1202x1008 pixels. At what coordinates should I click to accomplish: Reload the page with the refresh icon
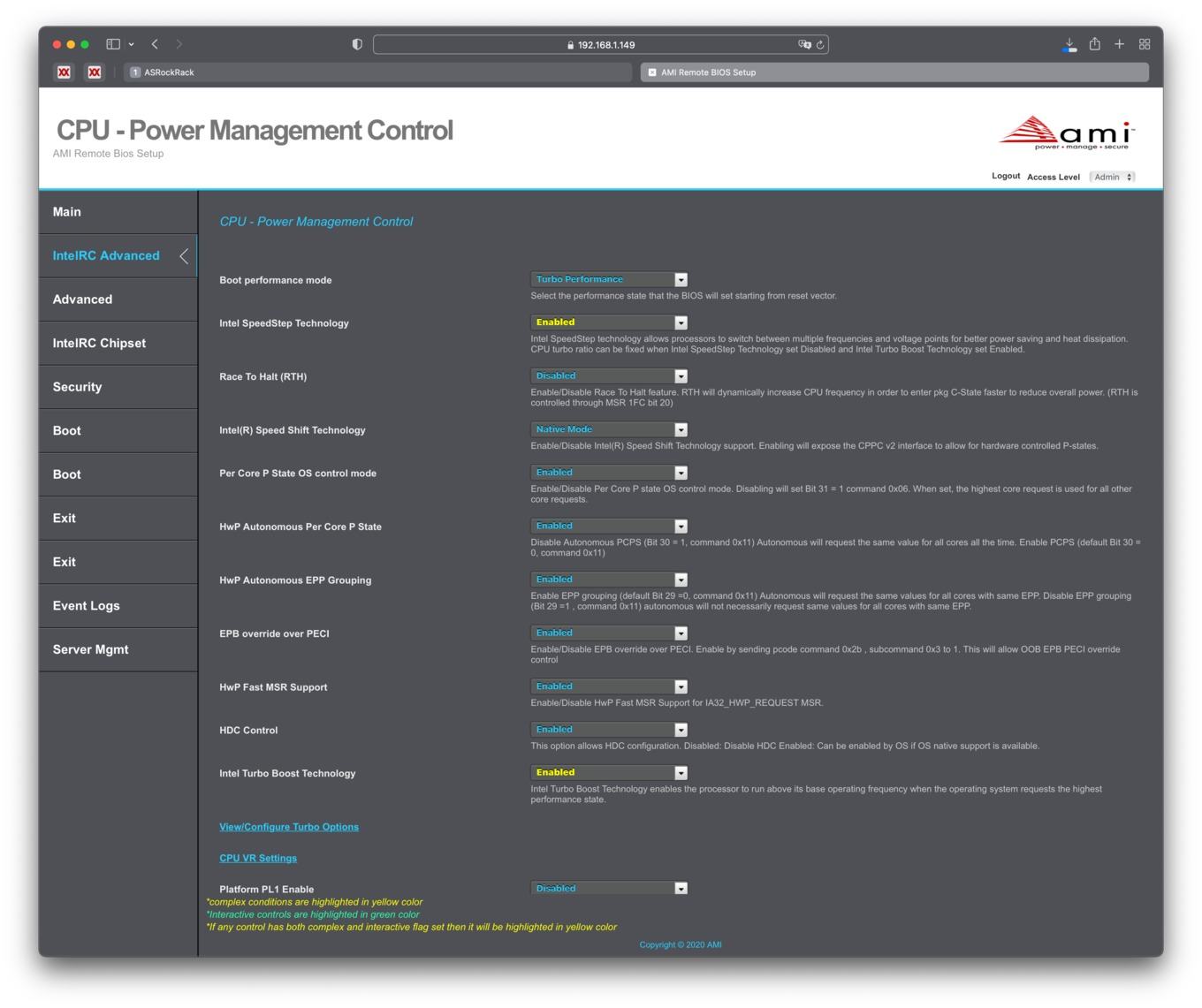(x=820, y=44)
